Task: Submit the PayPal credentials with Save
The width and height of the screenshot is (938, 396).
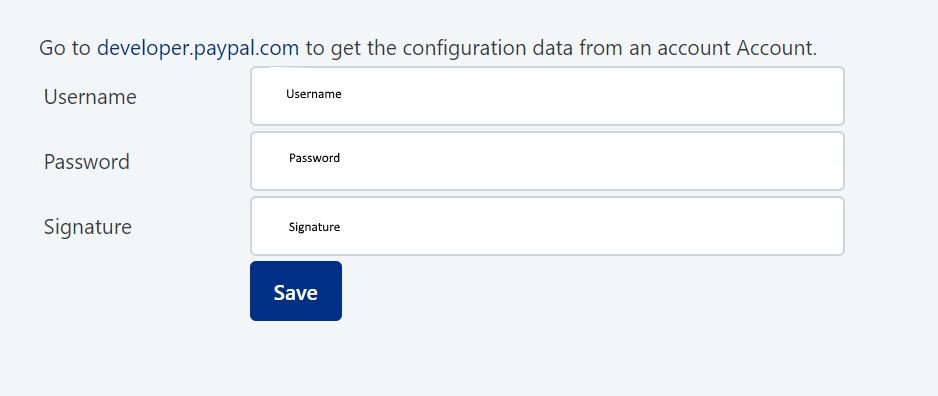Action: 296,291
